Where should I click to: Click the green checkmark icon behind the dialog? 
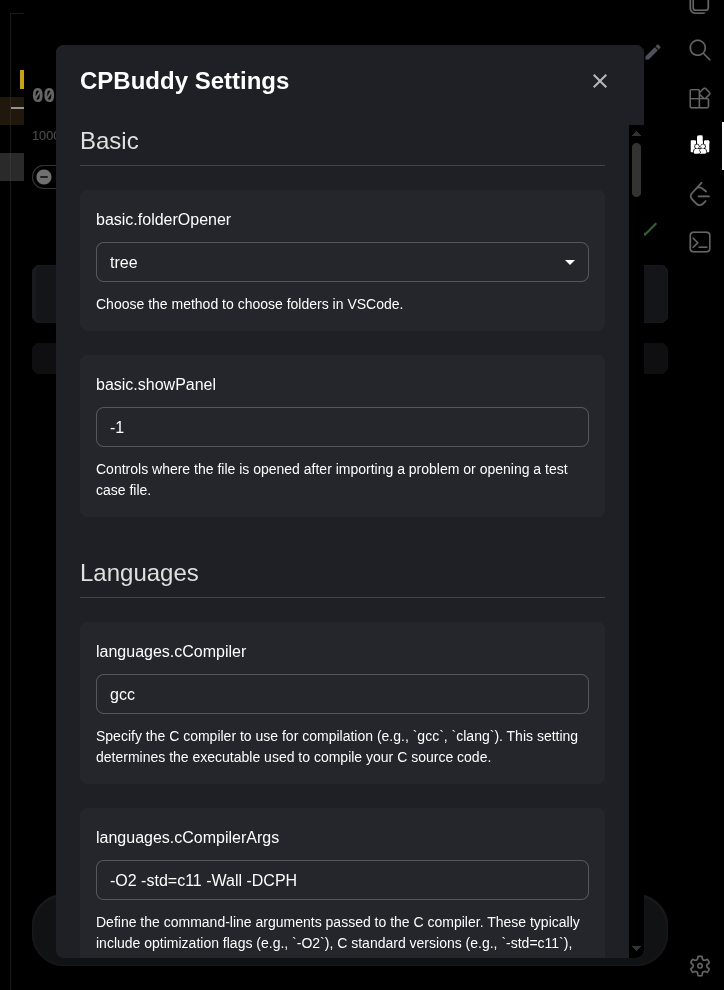650,229
